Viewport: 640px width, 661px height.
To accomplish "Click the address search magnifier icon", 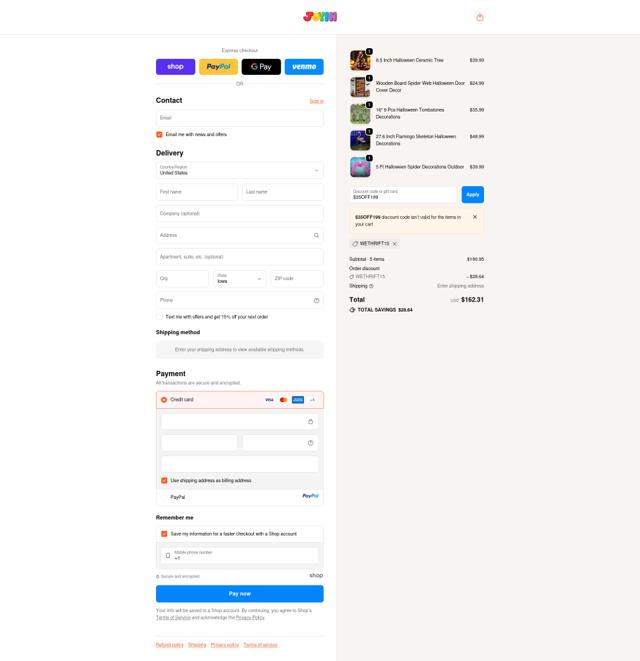I will [316, 235].
